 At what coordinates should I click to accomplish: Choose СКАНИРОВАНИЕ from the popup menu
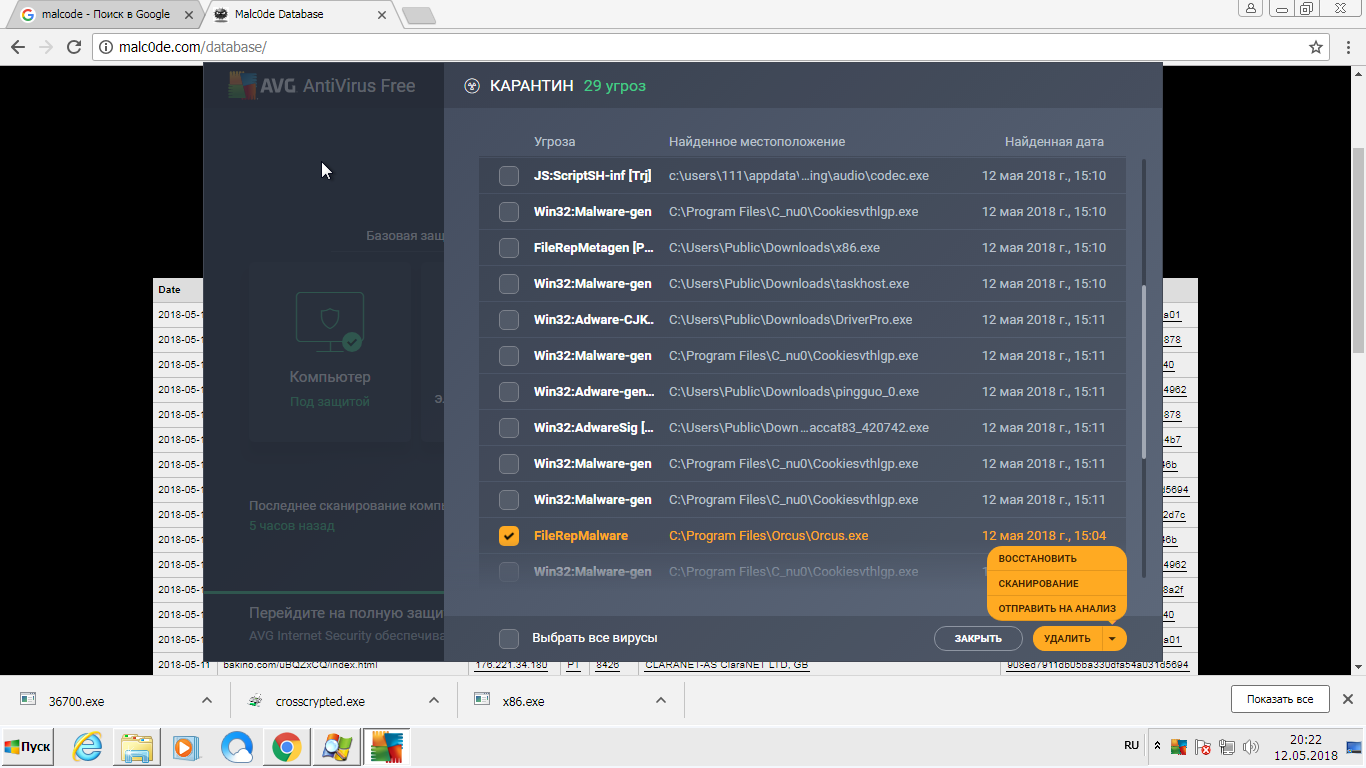coord(1056,584)
